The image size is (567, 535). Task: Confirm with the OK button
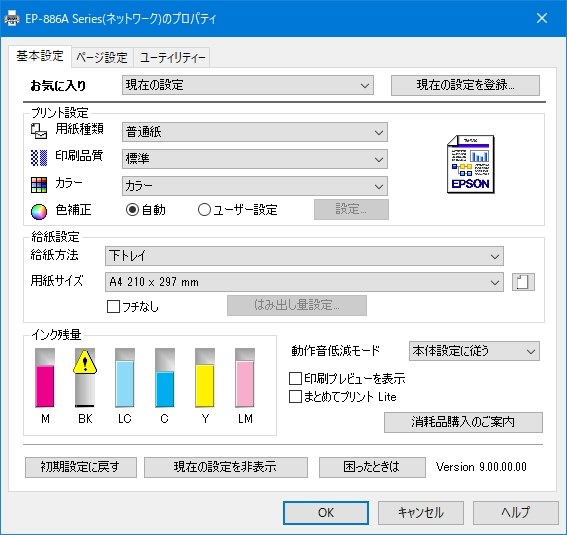[x=326, y=513]
